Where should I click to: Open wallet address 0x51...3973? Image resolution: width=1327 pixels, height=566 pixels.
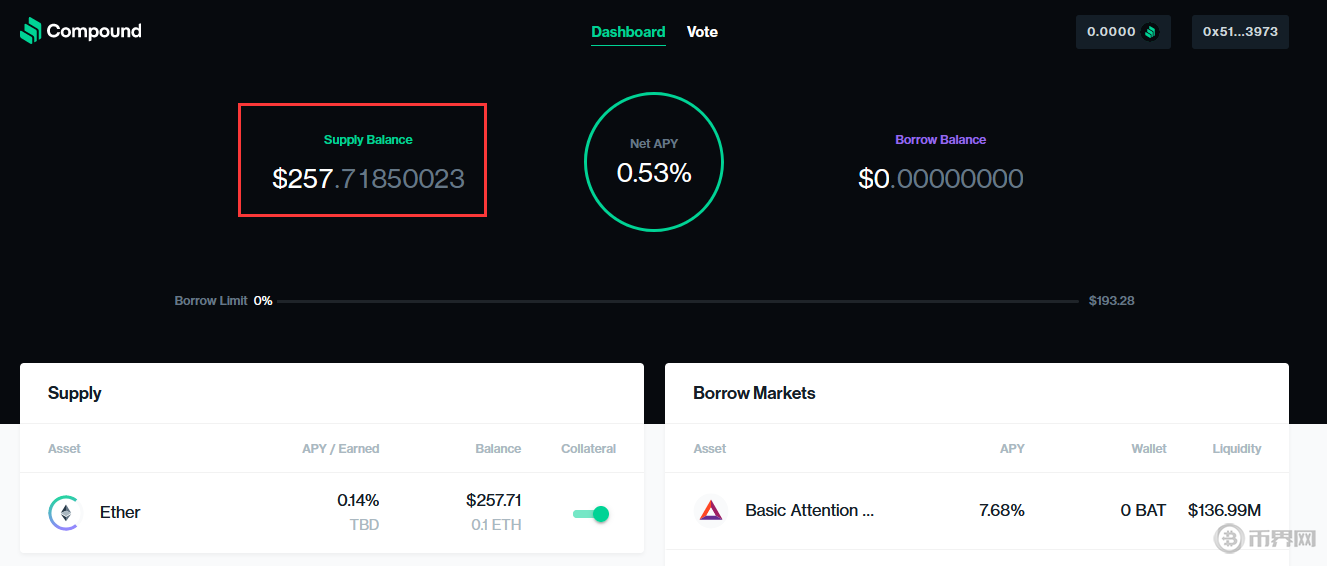click(1240, 32)
